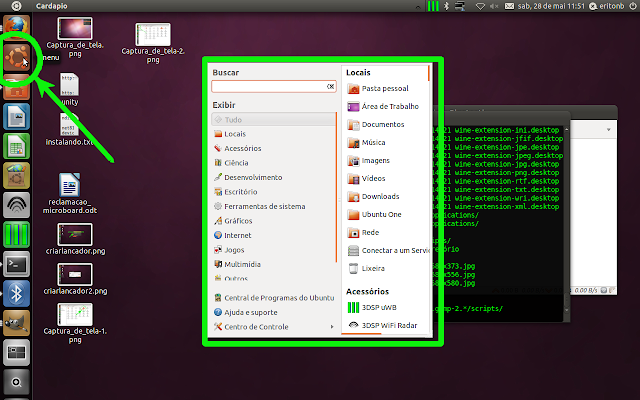Open dropdown arrow in the background window
The height and width of the screenshot is (400, 640).
(x=608, y=130)
